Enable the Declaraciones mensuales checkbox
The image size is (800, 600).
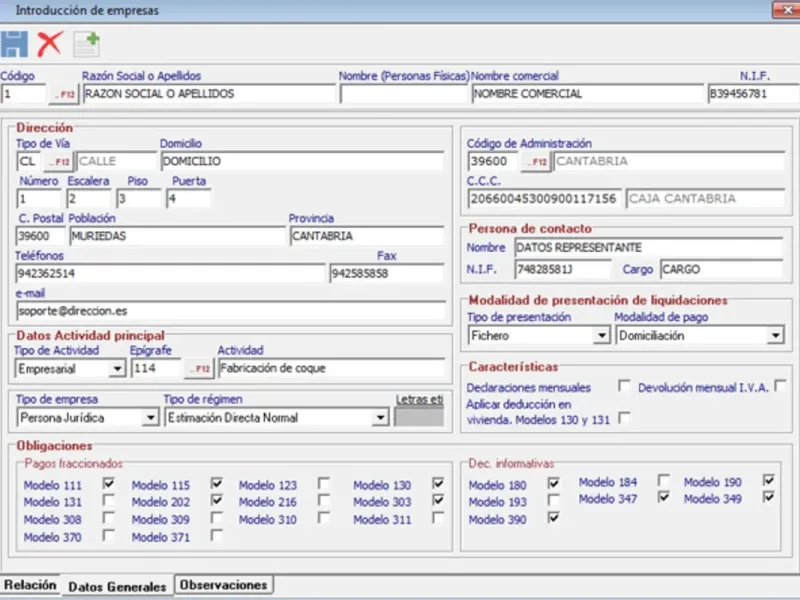pos(624,386)
